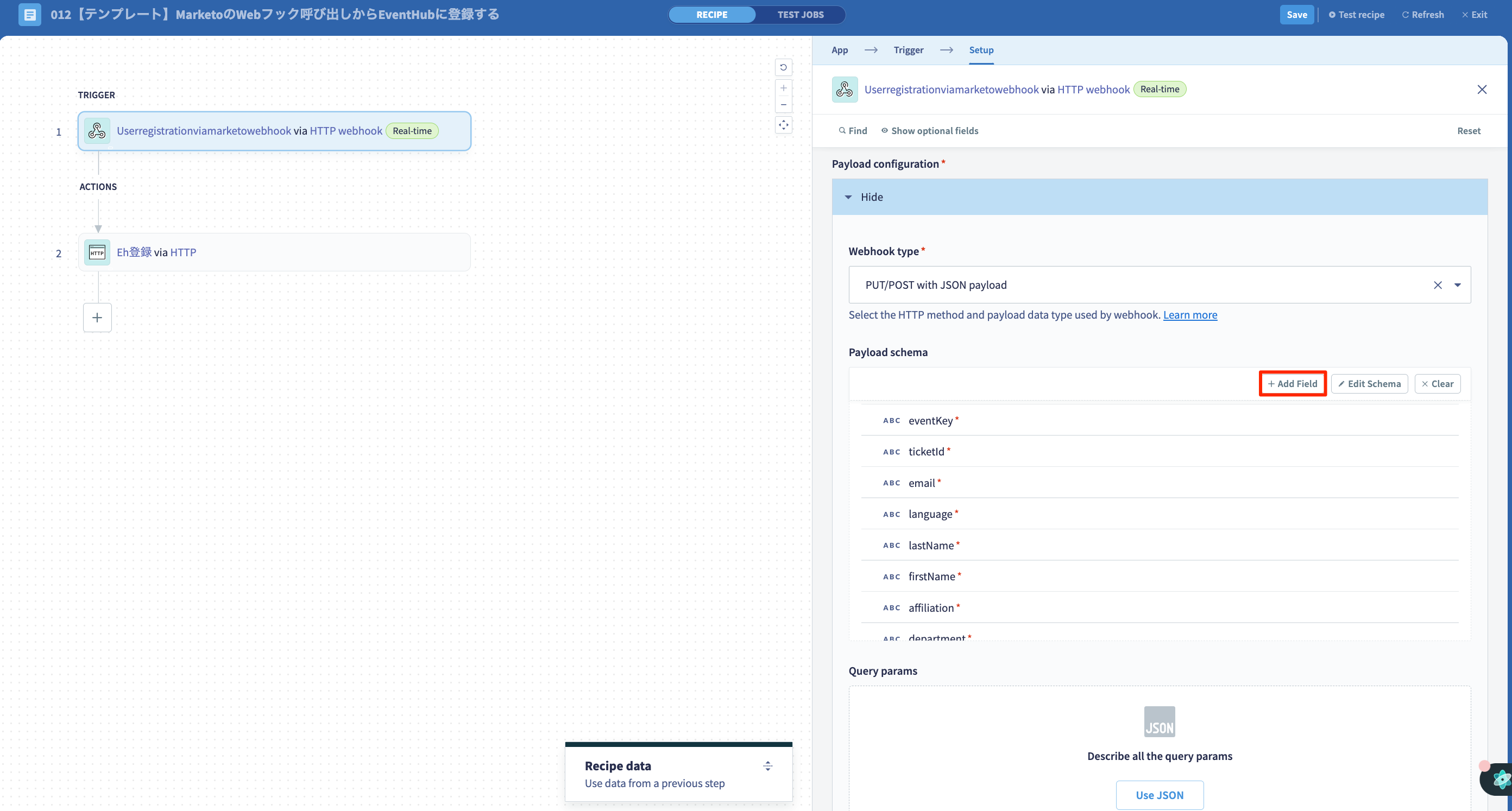This screenshot has height=811, width=1512.
Task: Select the Setup breadcrumb step
Action: click(981, 50)
